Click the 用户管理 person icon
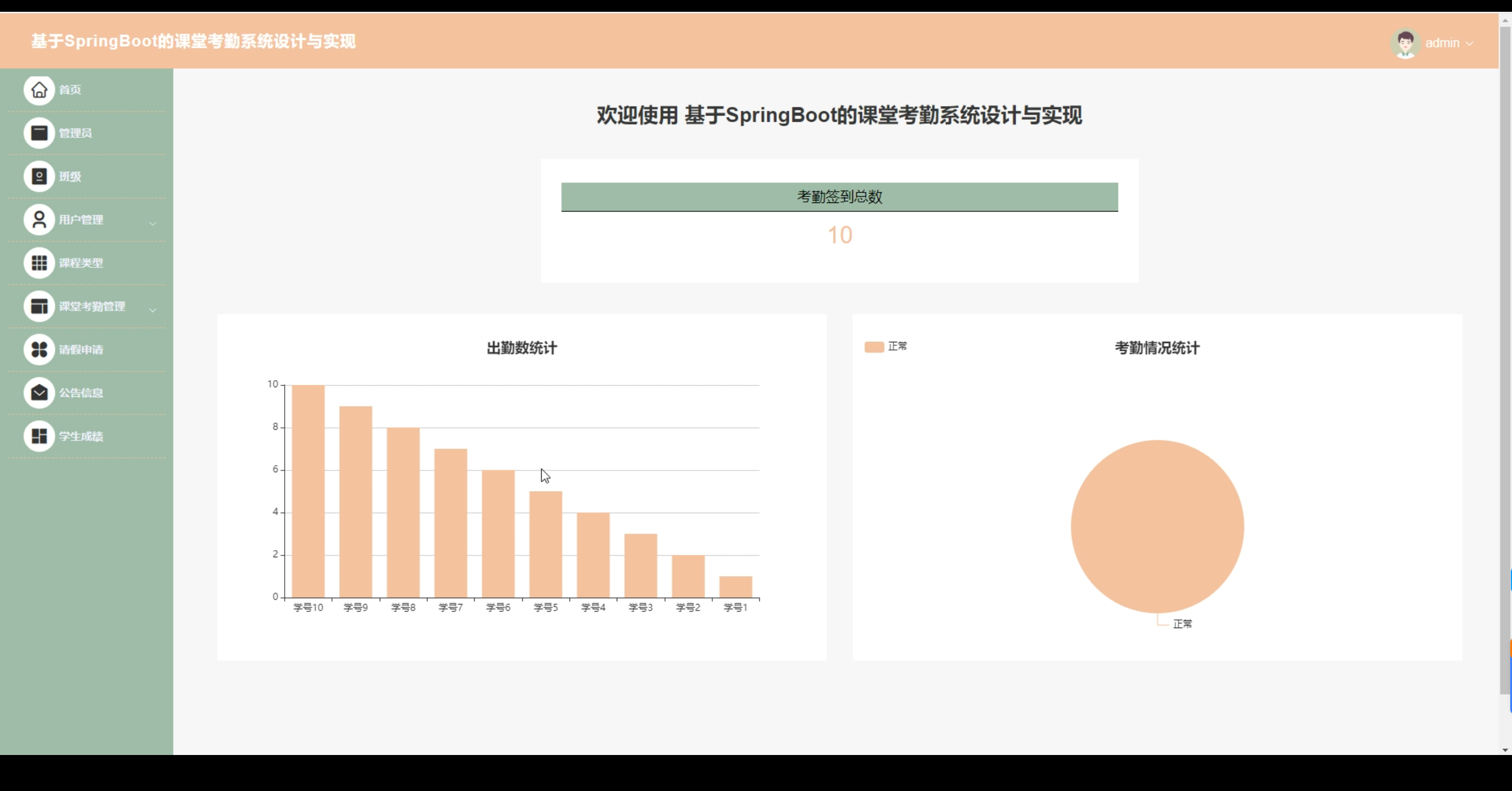 (x=39, y=220)
